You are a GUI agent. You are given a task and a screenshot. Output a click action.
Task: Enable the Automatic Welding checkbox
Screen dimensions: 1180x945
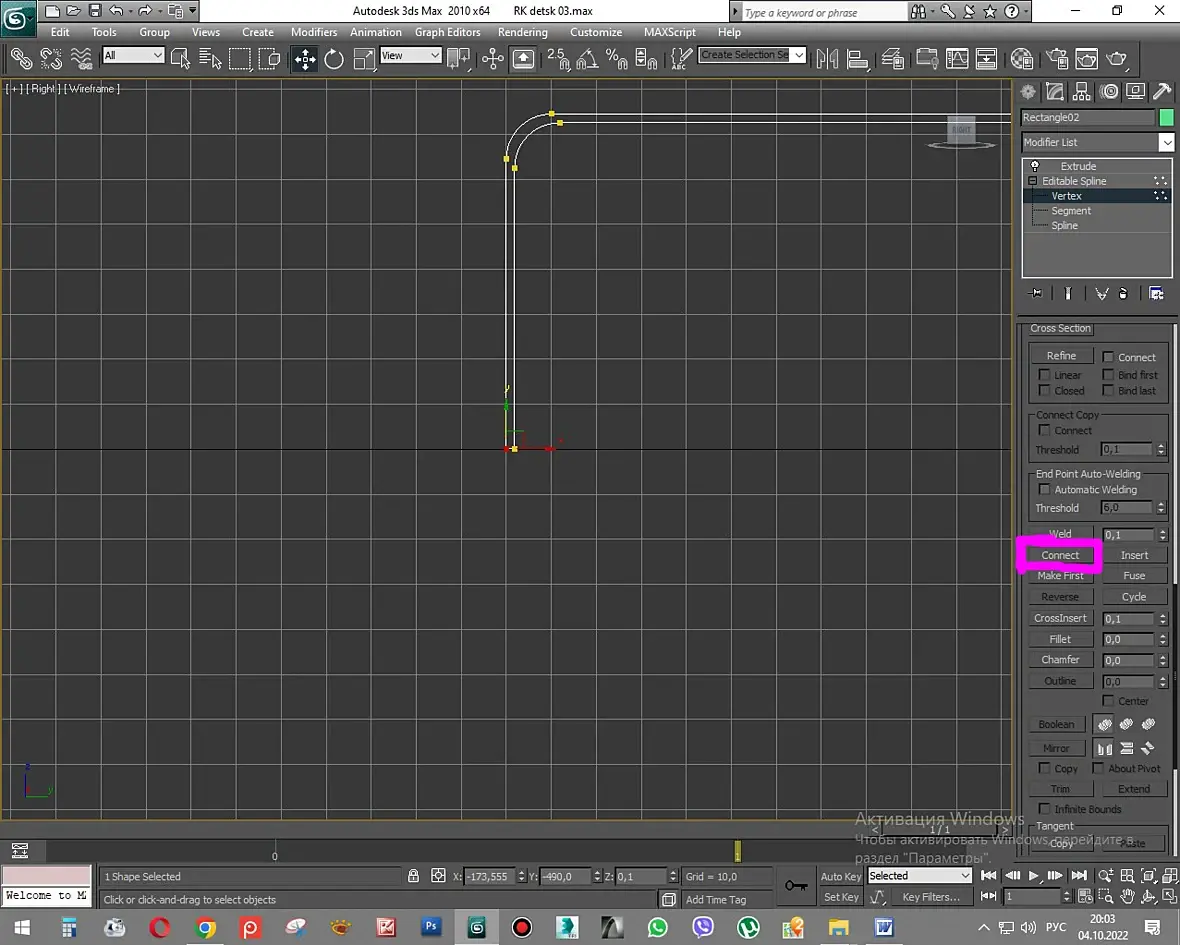click(1045, 489)
